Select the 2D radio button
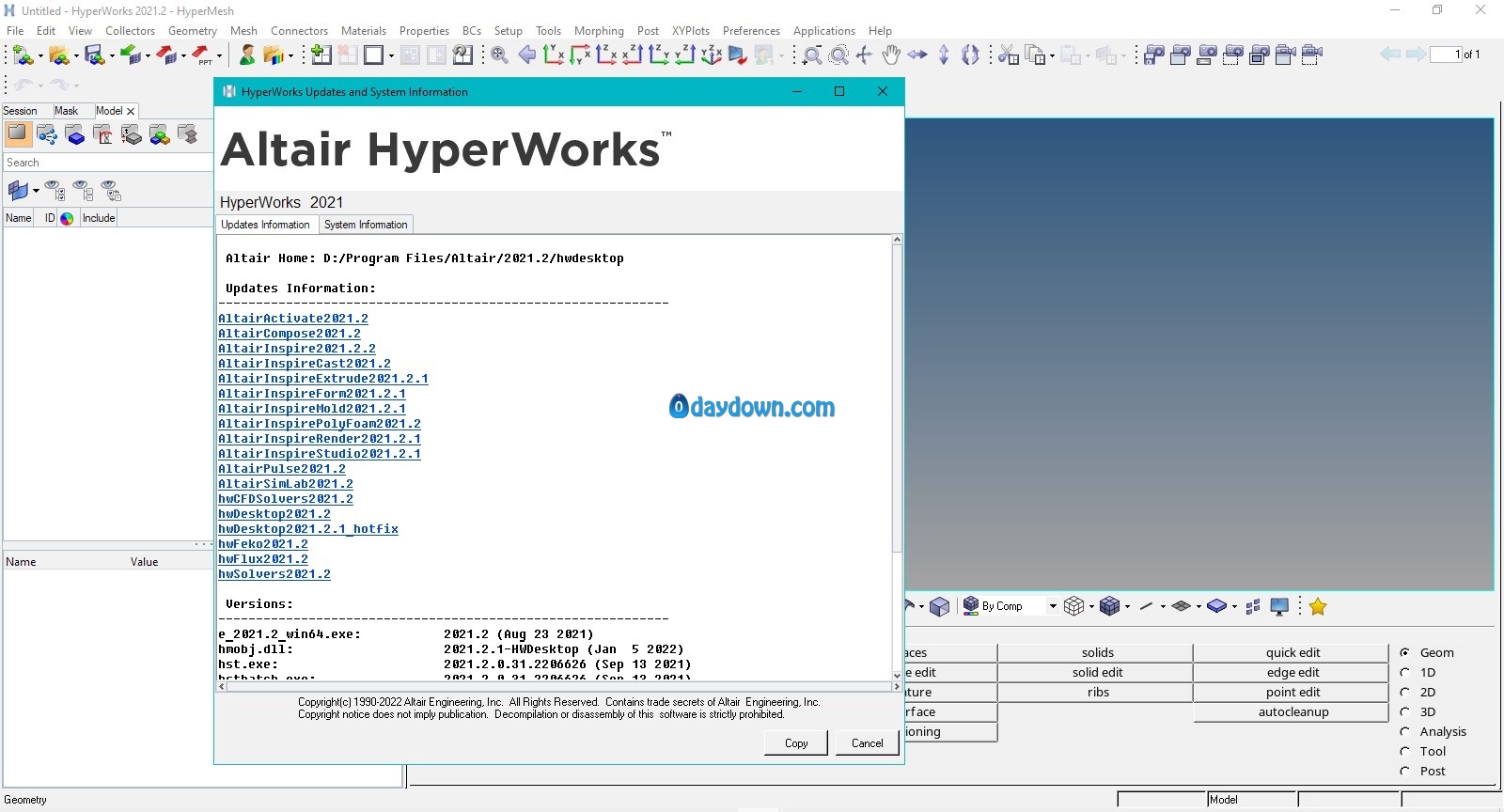This screenshot has height=812, width=1504. (x=1405, y=692)
